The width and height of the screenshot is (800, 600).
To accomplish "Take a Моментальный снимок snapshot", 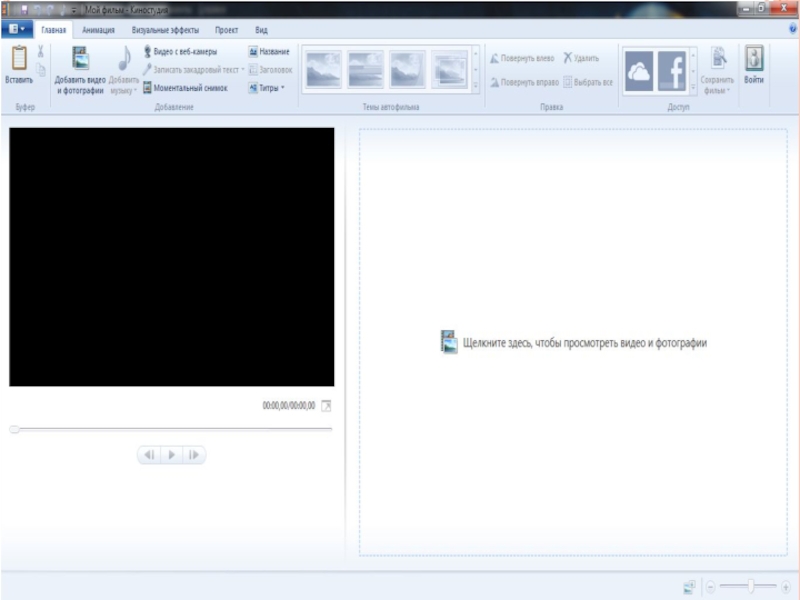I will click(190, 88).
